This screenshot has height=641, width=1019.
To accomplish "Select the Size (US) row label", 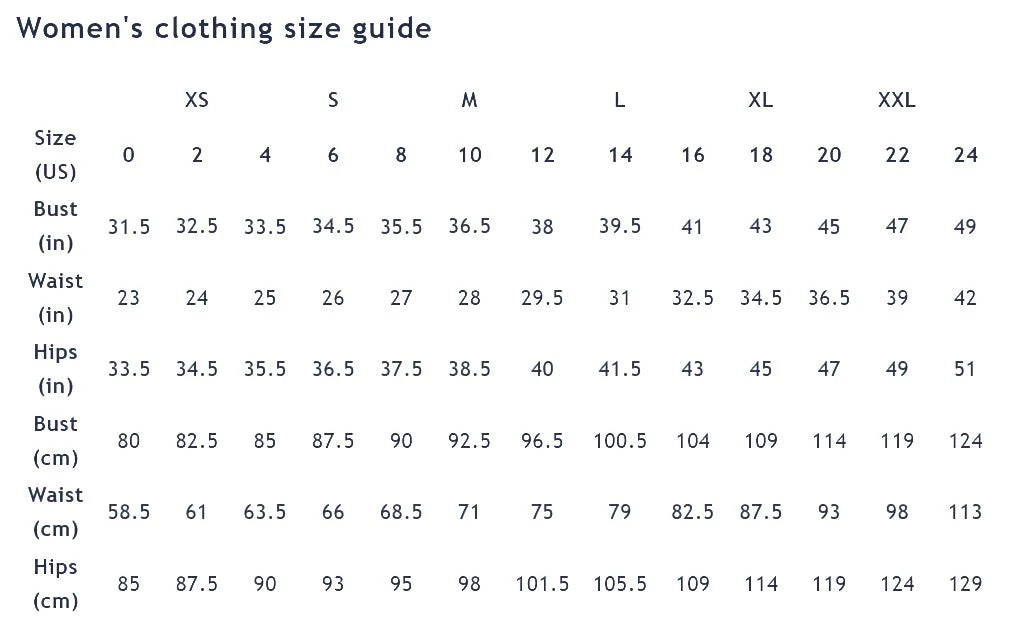I will pos(55,155).
